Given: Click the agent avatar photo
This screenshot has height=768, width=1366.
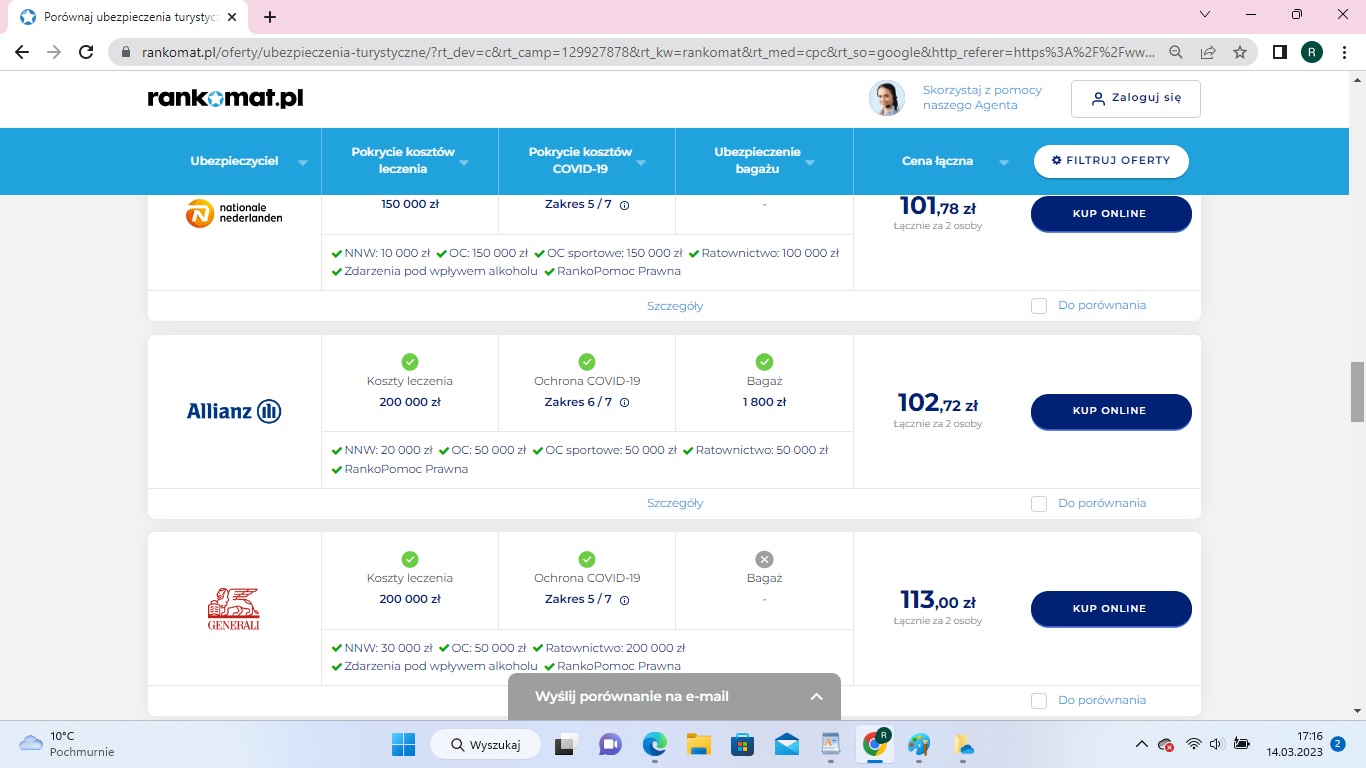Looking at the screenshot, I should [887, 98].
